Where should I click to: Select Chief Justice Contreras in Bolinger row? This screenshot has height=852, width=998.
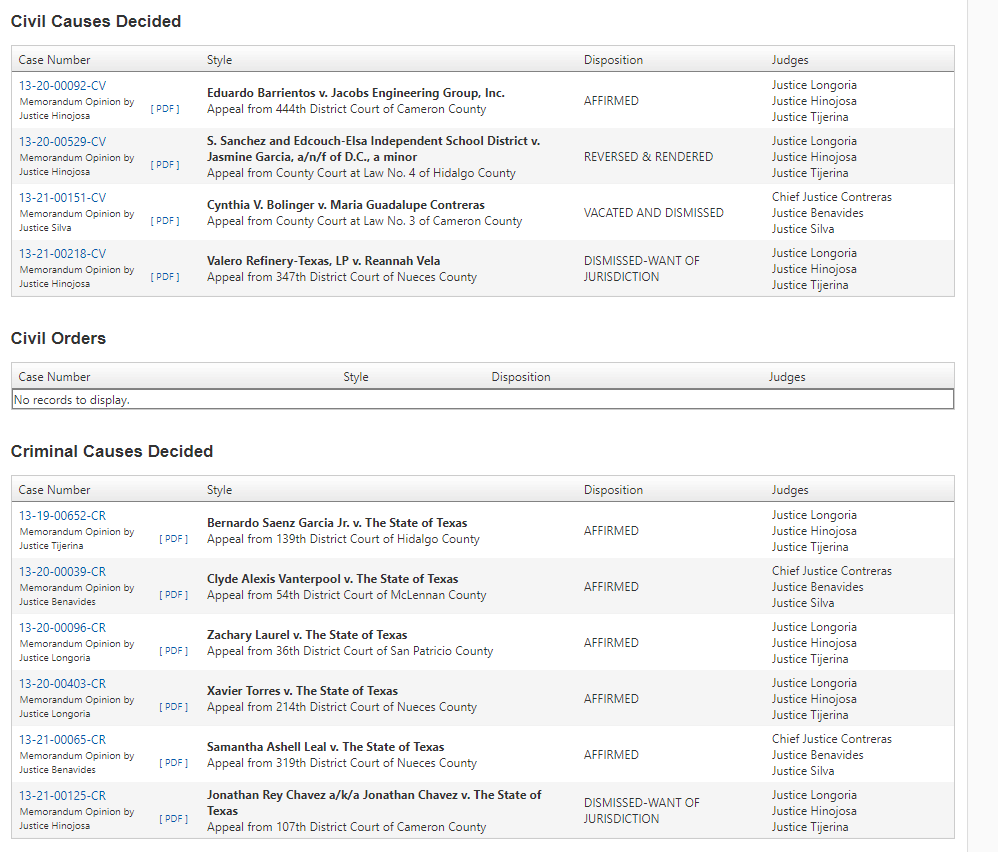click(832, 197)
